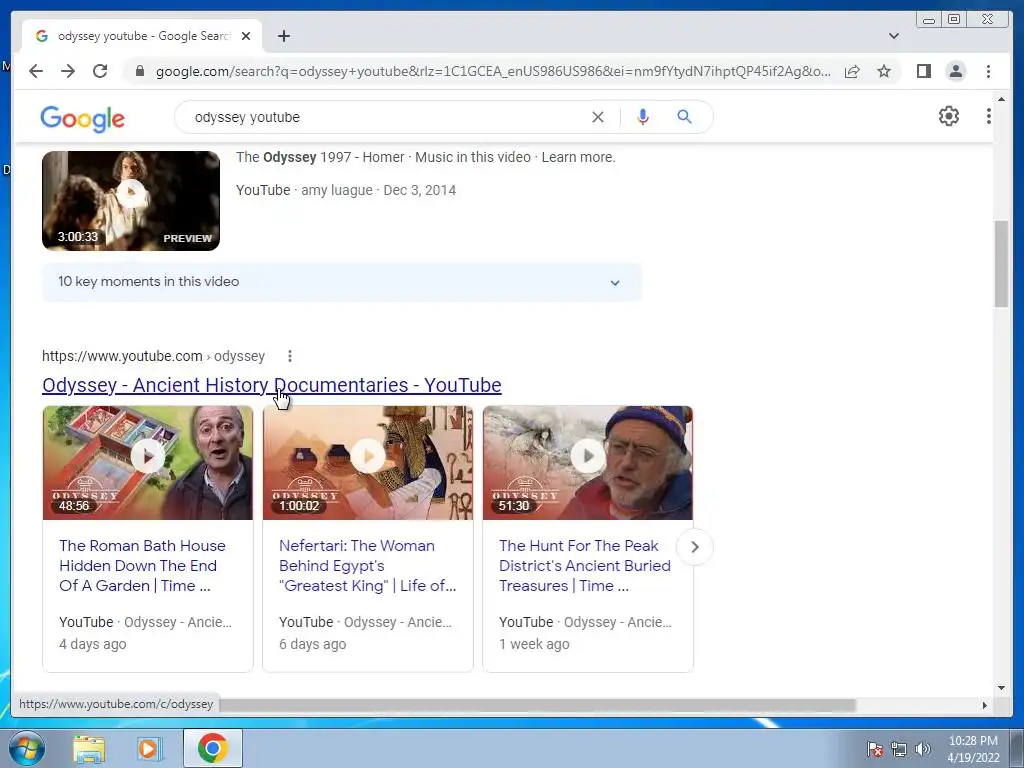The height and width of the screenshot is (768, 1024).
Task: Click the Chrome taskbar icon
Action: tap(212, 748)
